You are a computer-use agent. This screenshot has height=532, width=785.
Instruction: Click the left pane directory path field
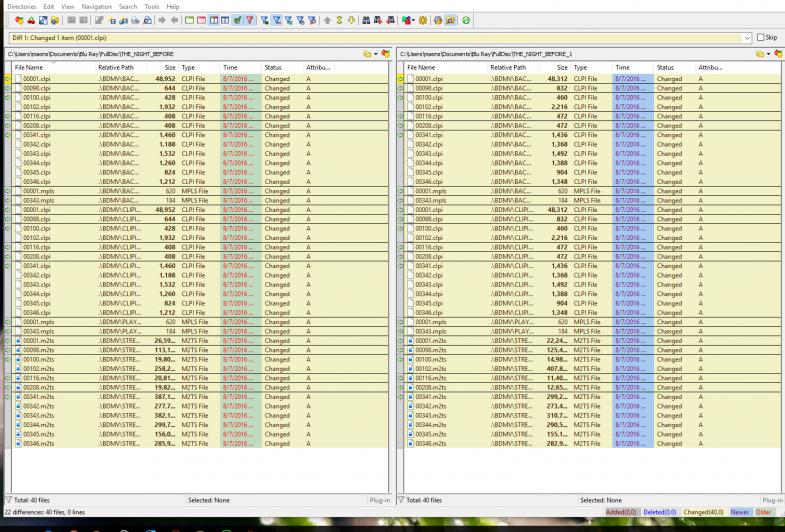pos(183,54)
